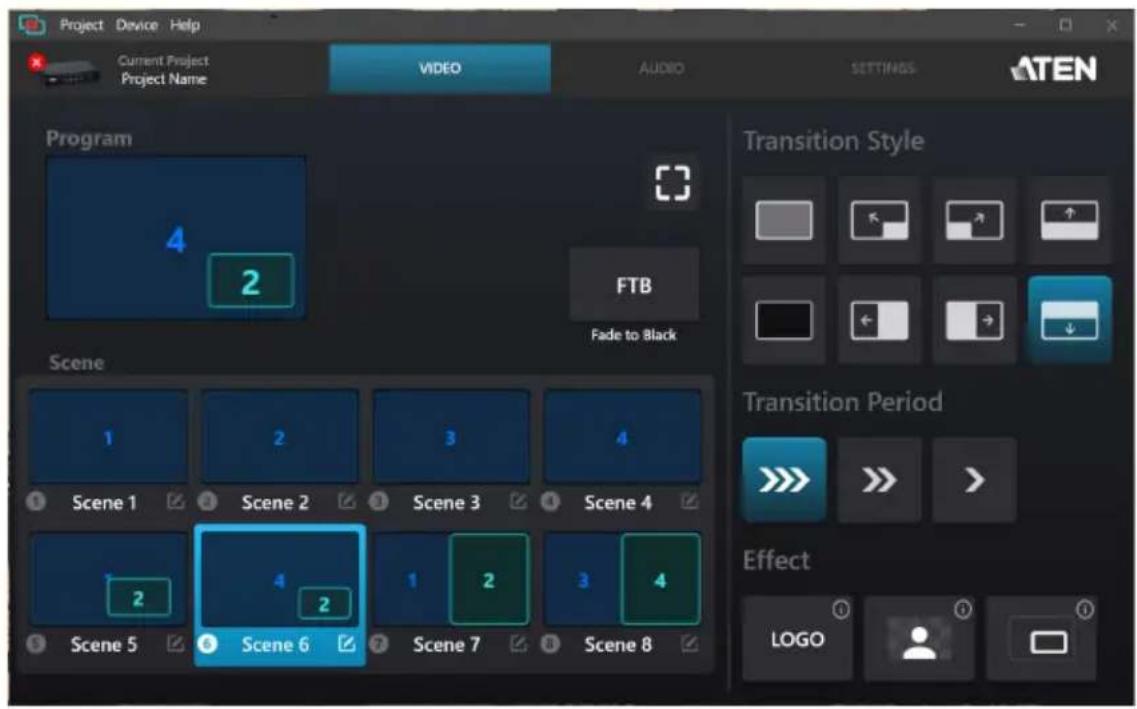
Task: Edit Scene 7 with its pencil icon
Action: pos(518,643)
